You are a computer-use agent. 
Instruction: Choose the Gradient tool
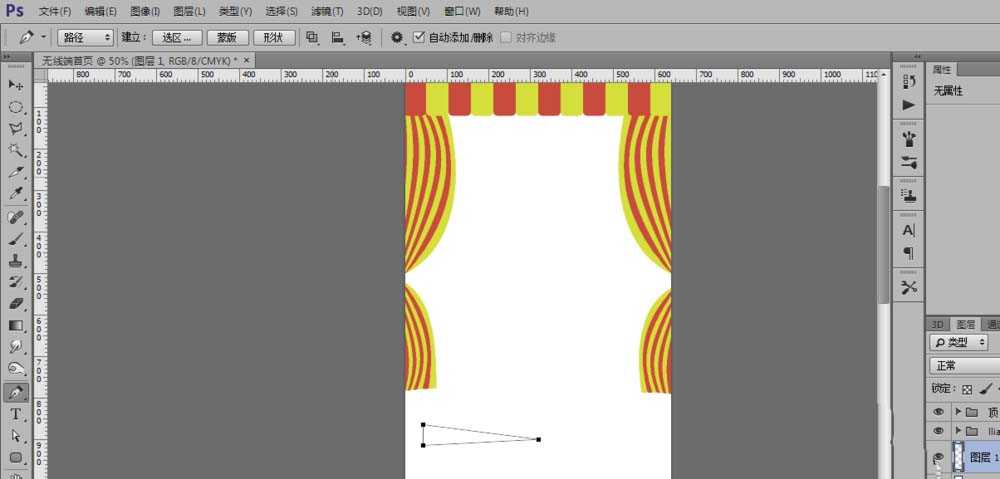click(x=16, y=325)
